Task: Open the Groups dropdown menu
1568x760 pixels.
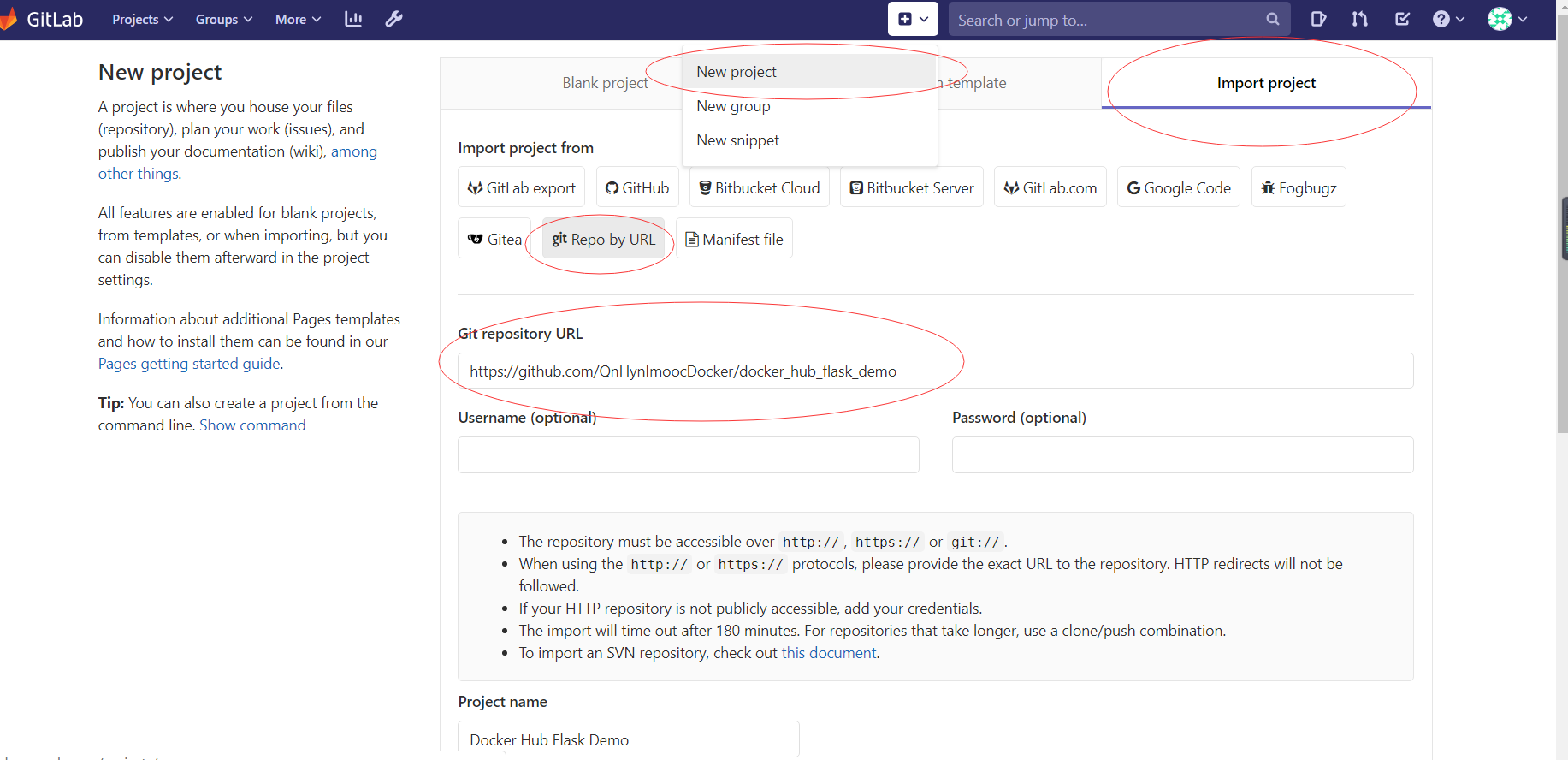Action: pos(223,19)
